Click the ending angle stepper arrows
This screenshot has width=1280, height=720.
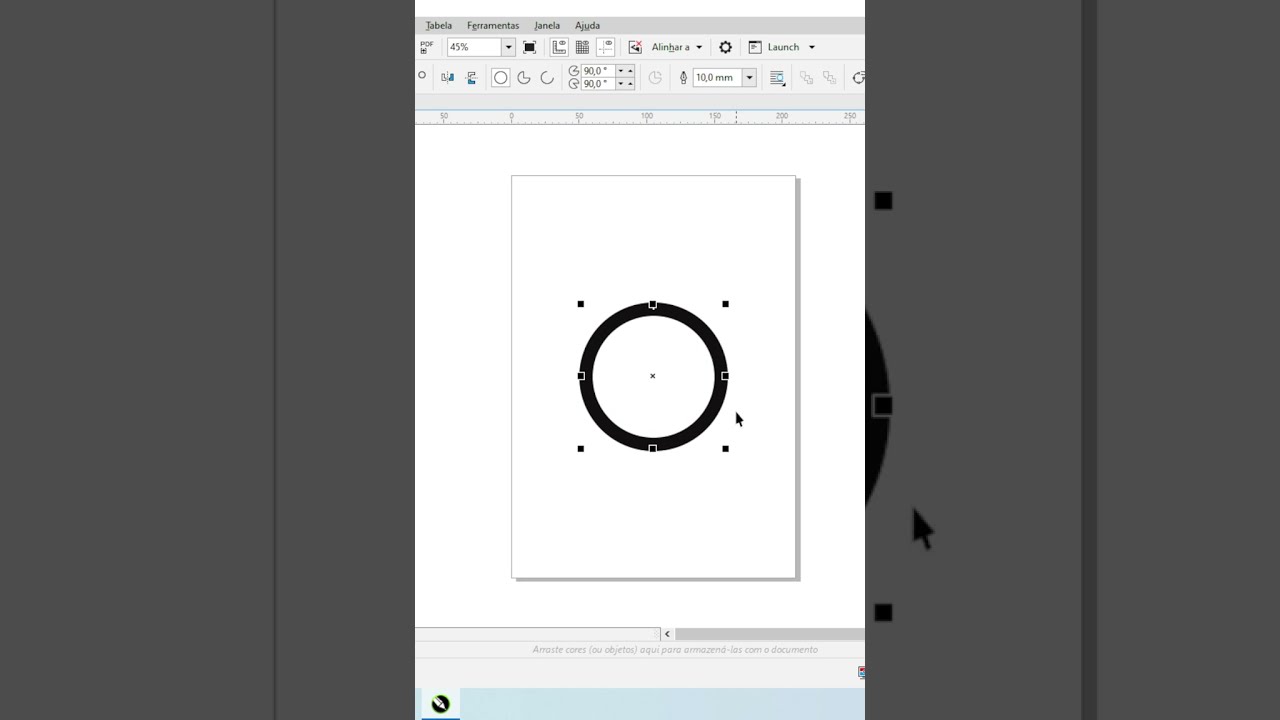pyautogui.click(x=625, y=84)
